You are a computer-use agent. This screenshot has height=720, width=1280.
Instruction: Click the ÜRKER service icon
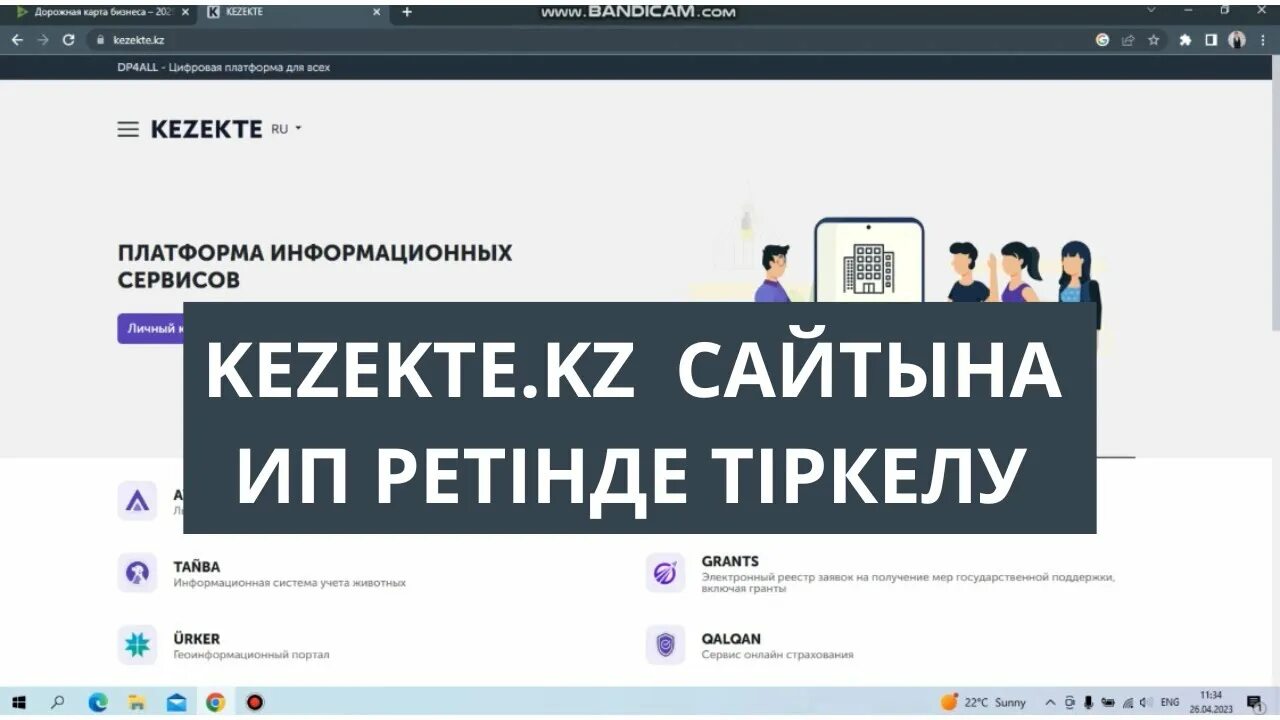click(137, 645)
